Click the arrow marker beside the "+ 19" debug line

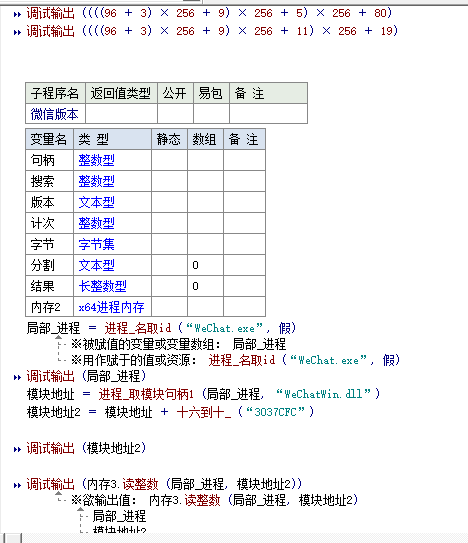[17, 32]
